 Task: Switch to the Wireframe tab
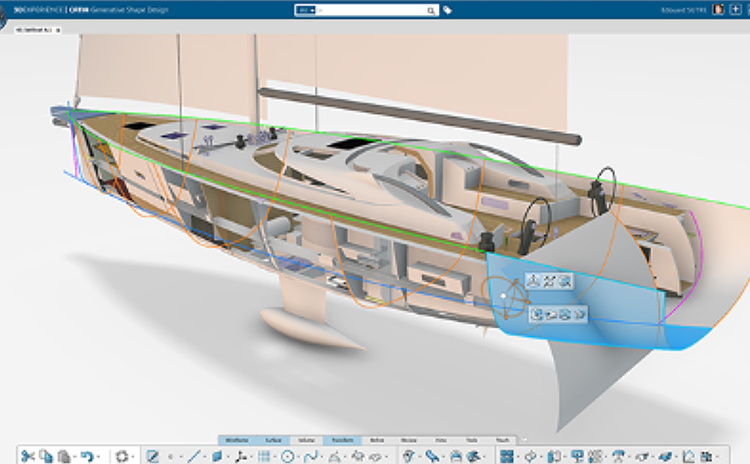[x=238, y=439]
